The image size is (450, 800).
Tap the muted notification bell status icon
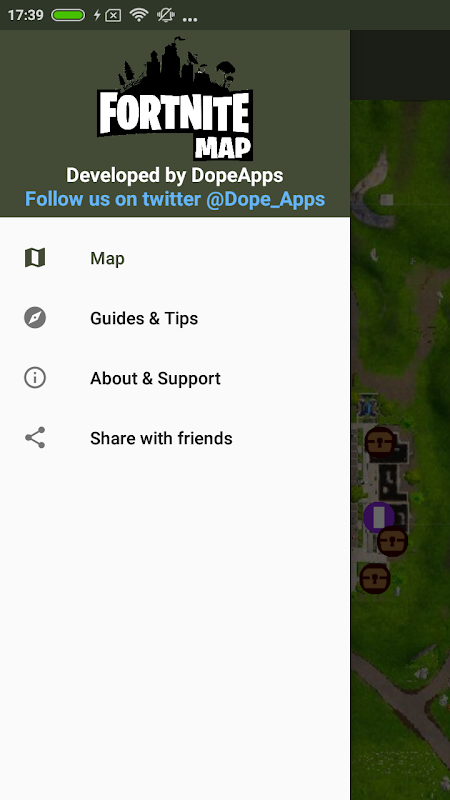coord(166,15)
